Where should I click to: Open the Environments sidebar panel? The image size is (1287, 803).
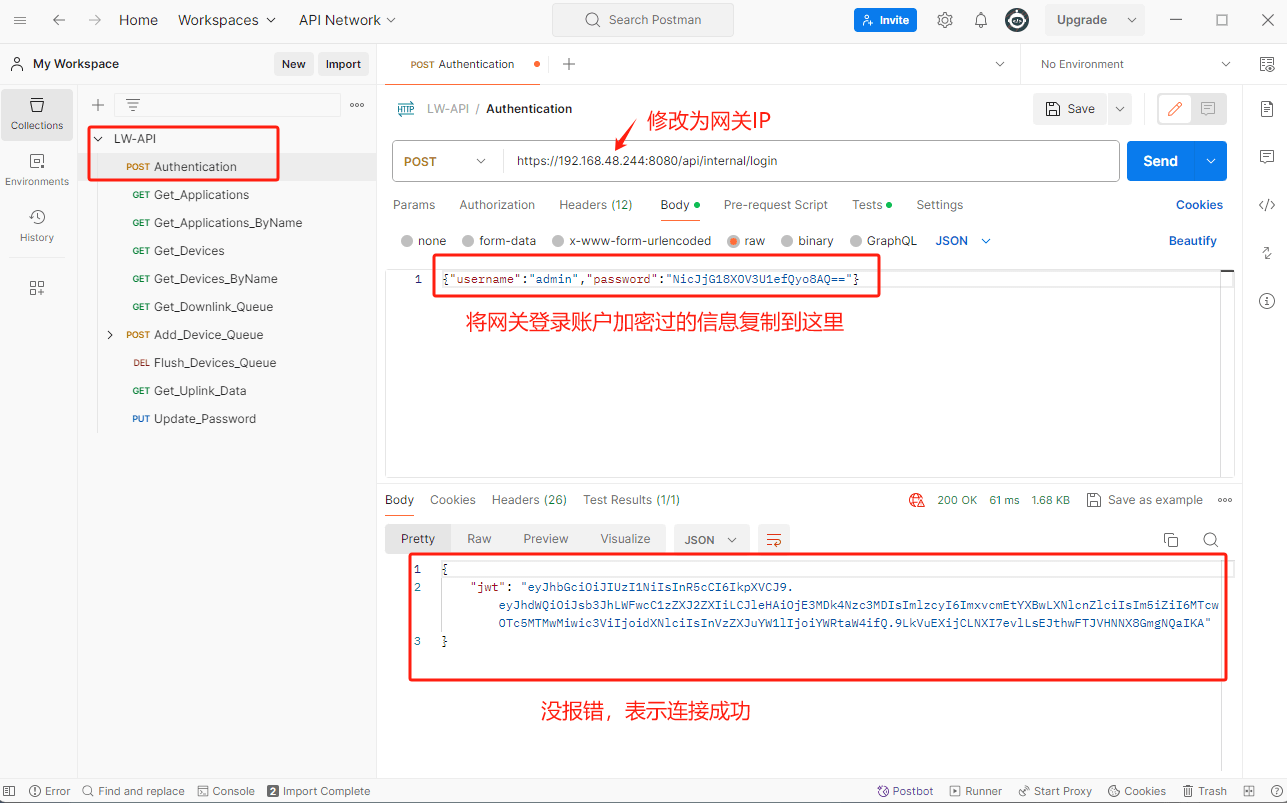coord(37,170)
